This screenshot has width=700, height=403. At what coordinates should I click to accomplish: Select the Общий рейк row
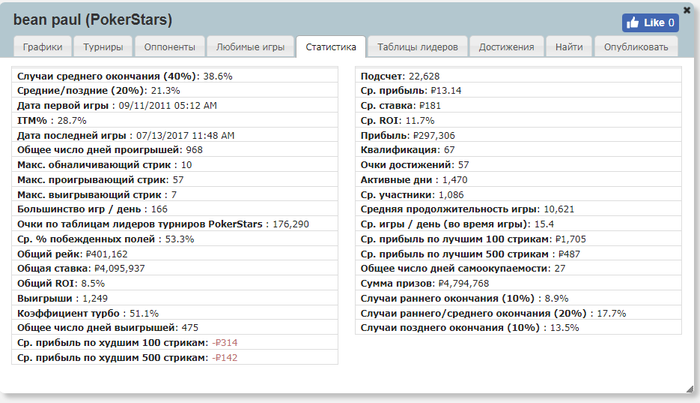click(x=175, y=253)
